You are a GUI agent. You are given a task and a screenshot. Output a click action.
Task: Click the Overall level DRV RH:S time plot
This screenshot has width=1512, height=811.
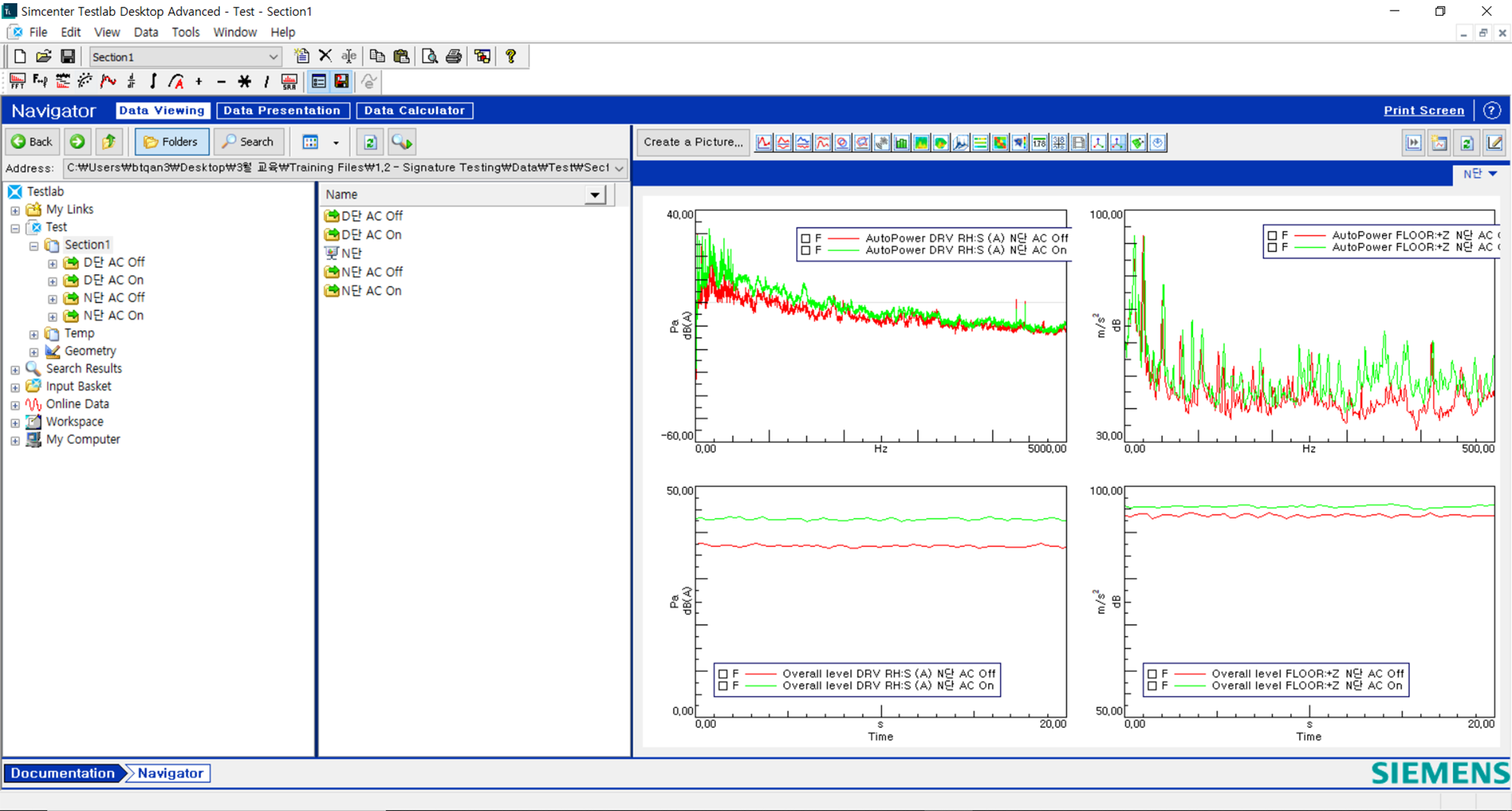(881, 602)
